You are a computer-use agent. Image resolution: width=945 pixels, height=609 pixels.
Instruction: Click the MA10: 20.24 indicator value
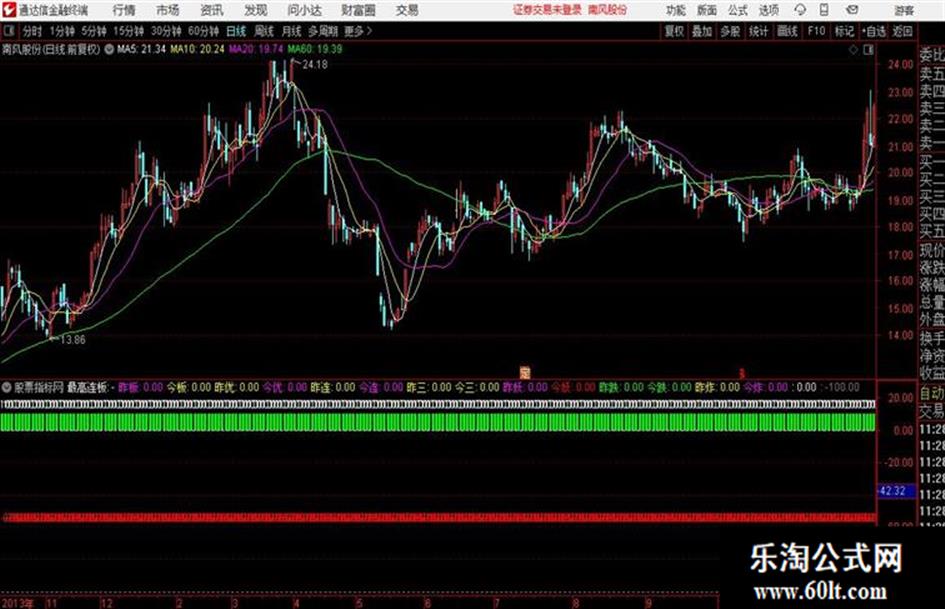(197, 49)
